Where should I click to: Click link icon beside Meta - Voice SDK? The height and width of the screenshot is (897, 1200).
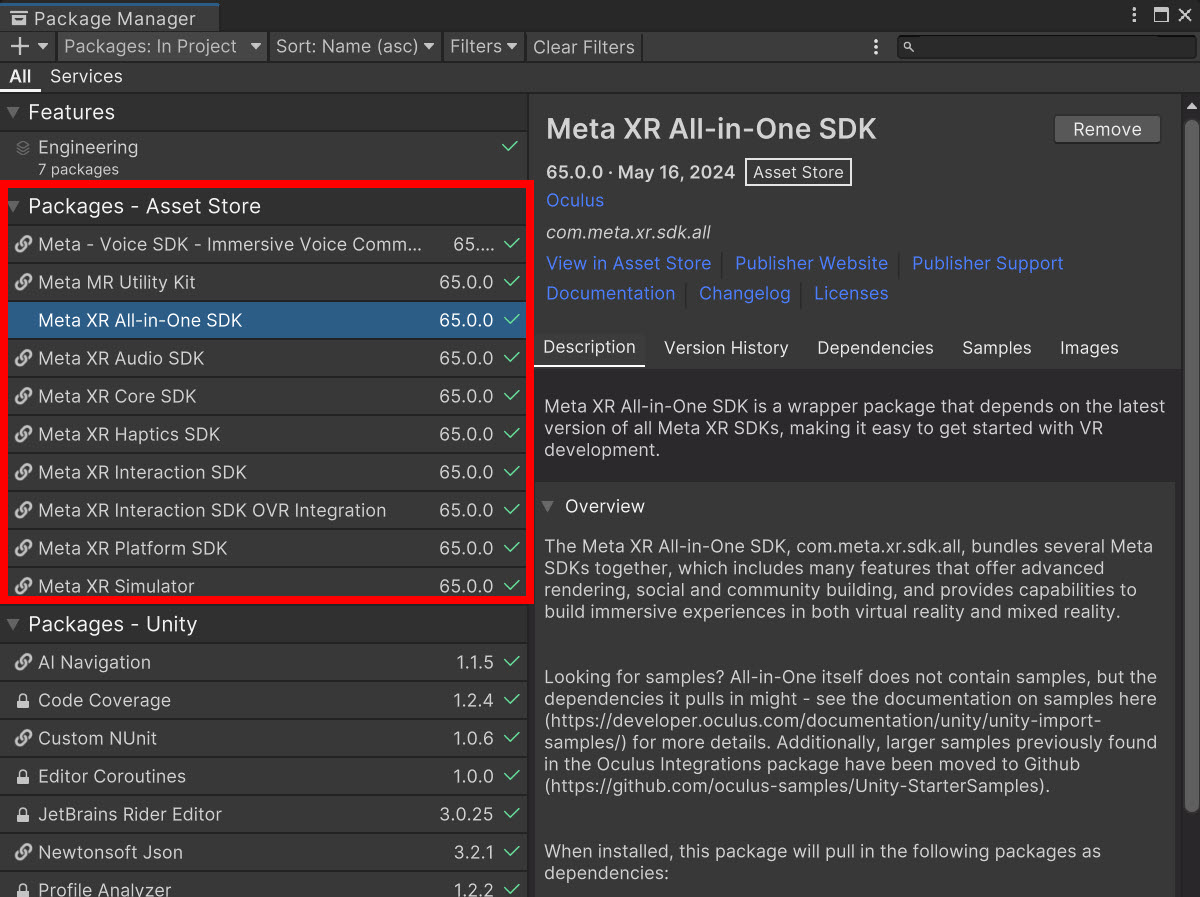point(23,244)
